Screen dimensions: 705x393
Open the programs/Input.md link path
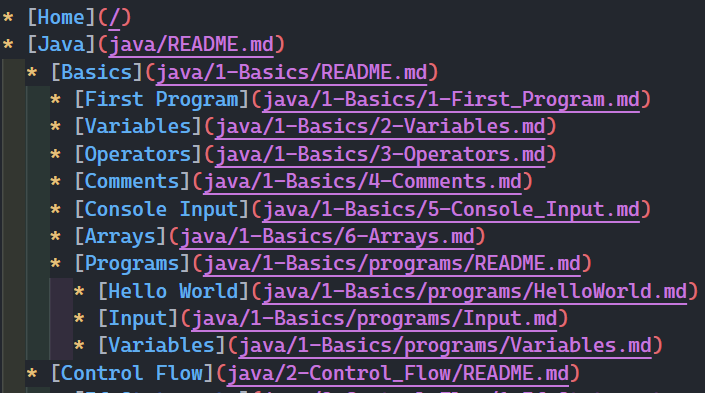[375, 319]
